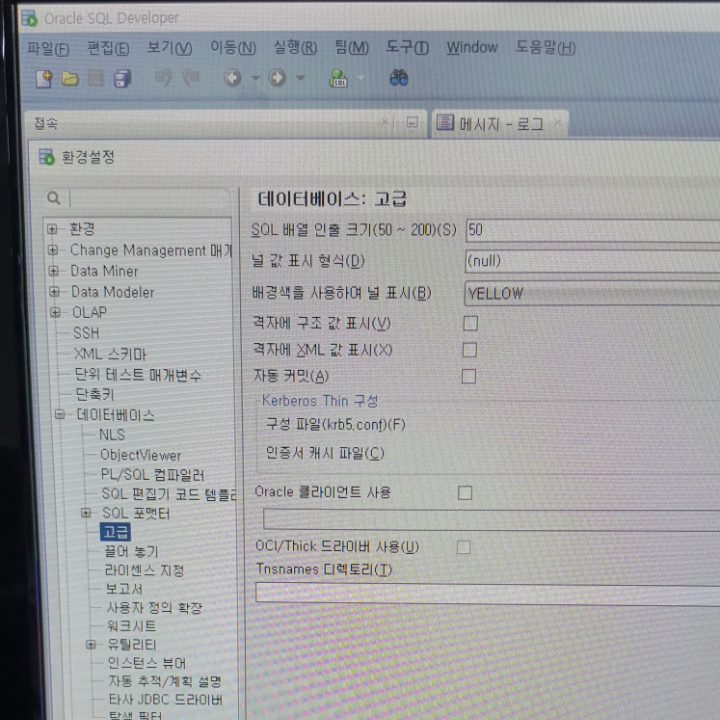720x720 pixels.
Task: Toggle 격자에 XML 값 표시 checkbox
Action: (469, 350)
